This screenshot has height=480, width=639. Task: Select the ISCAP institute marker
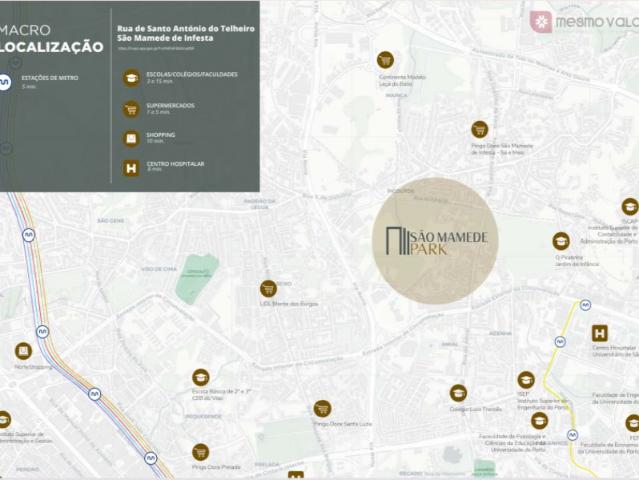630,206
